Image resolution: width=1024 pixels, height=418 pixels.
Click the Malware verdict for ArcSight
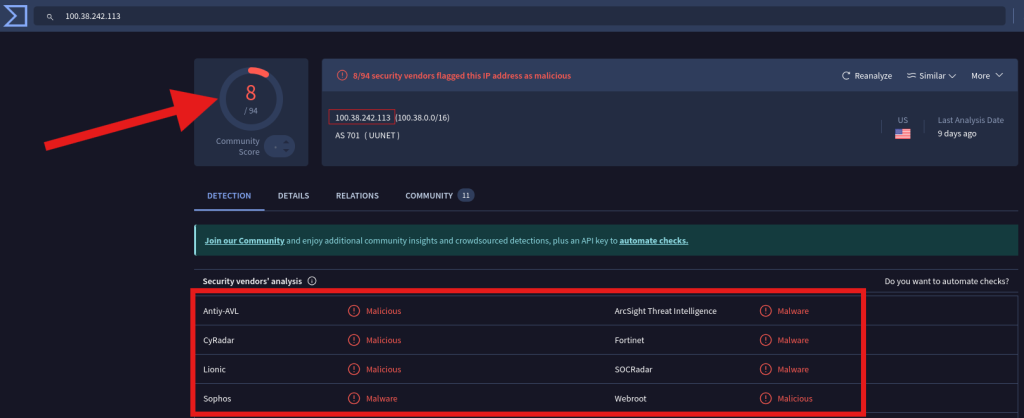793,312
